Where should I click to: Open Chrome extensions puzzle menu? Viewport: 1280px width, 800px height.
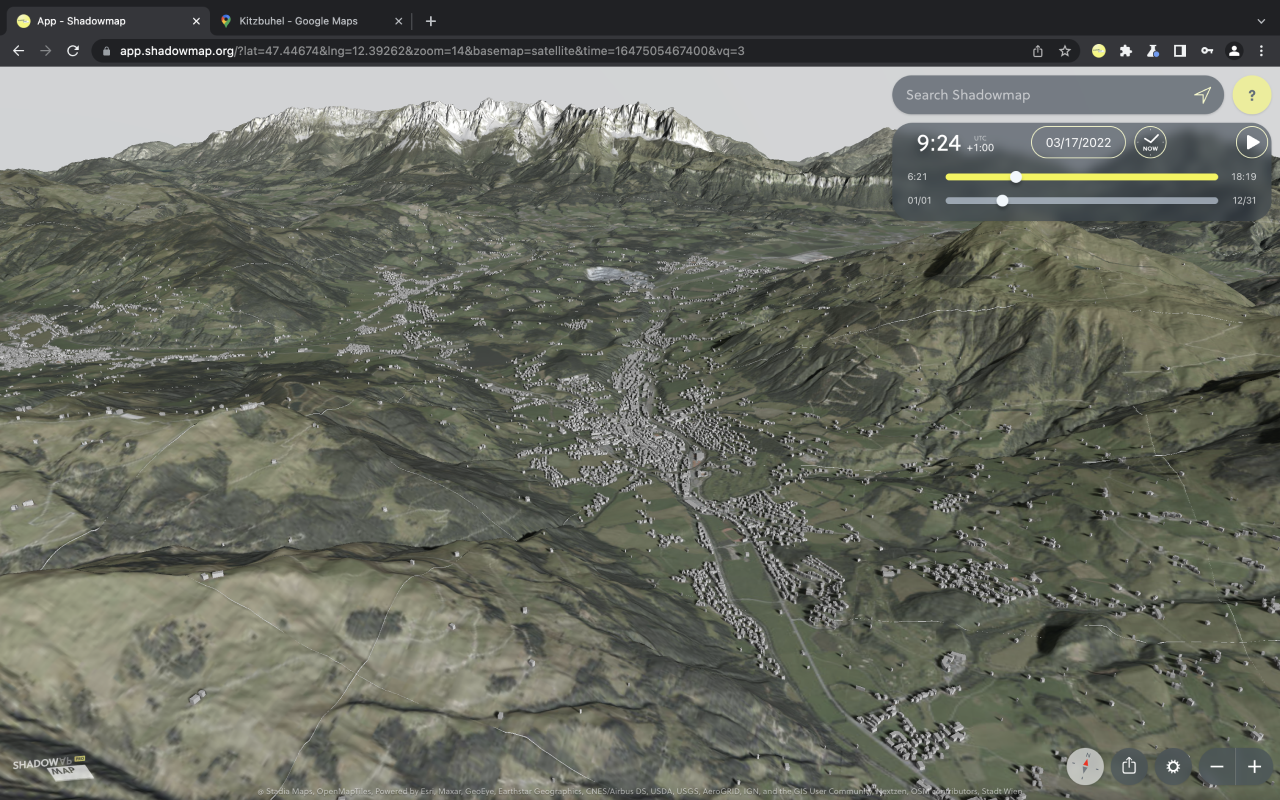coord(1125,51)
